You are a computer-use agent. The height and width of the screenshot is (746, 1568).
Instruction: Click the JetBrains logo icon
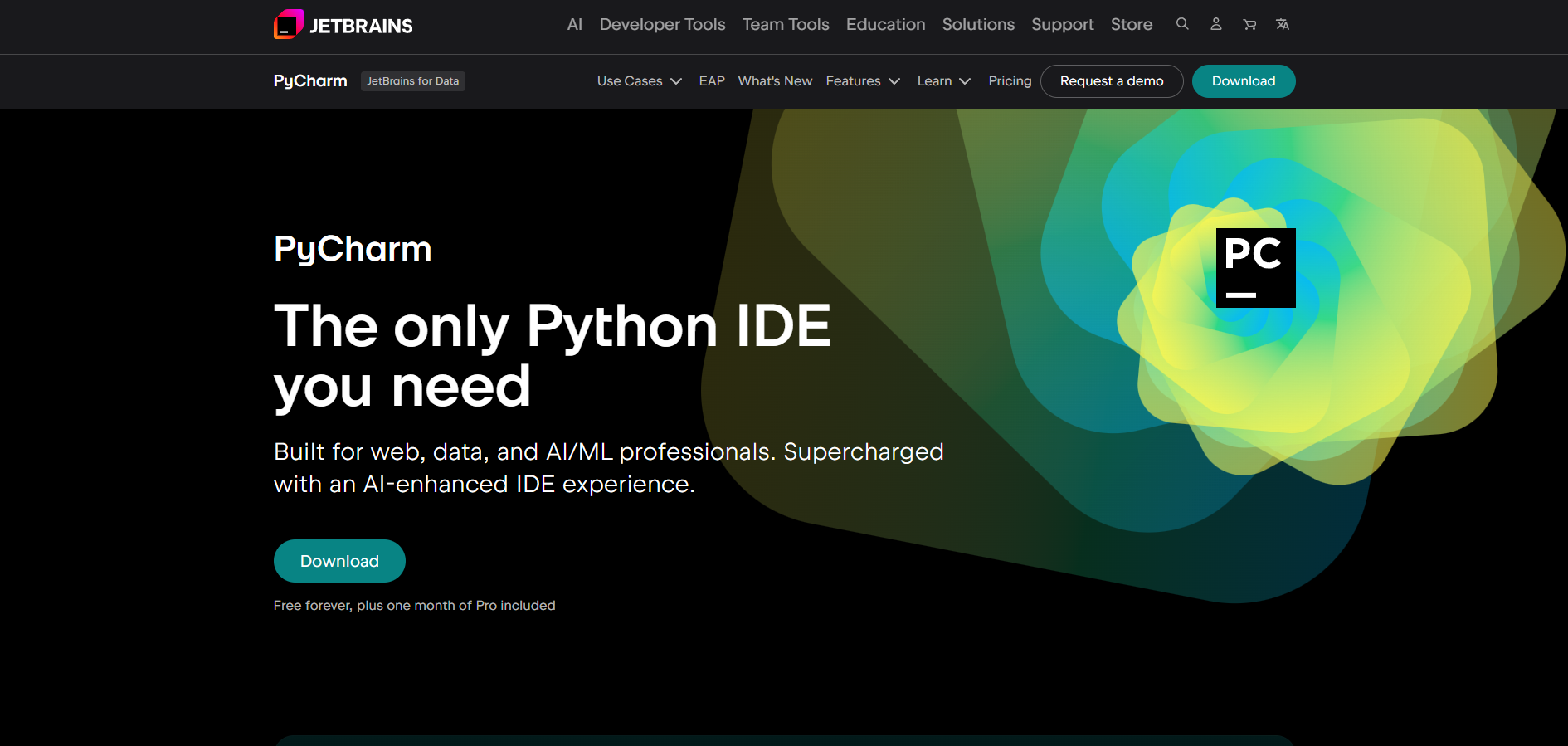[289, 25]
